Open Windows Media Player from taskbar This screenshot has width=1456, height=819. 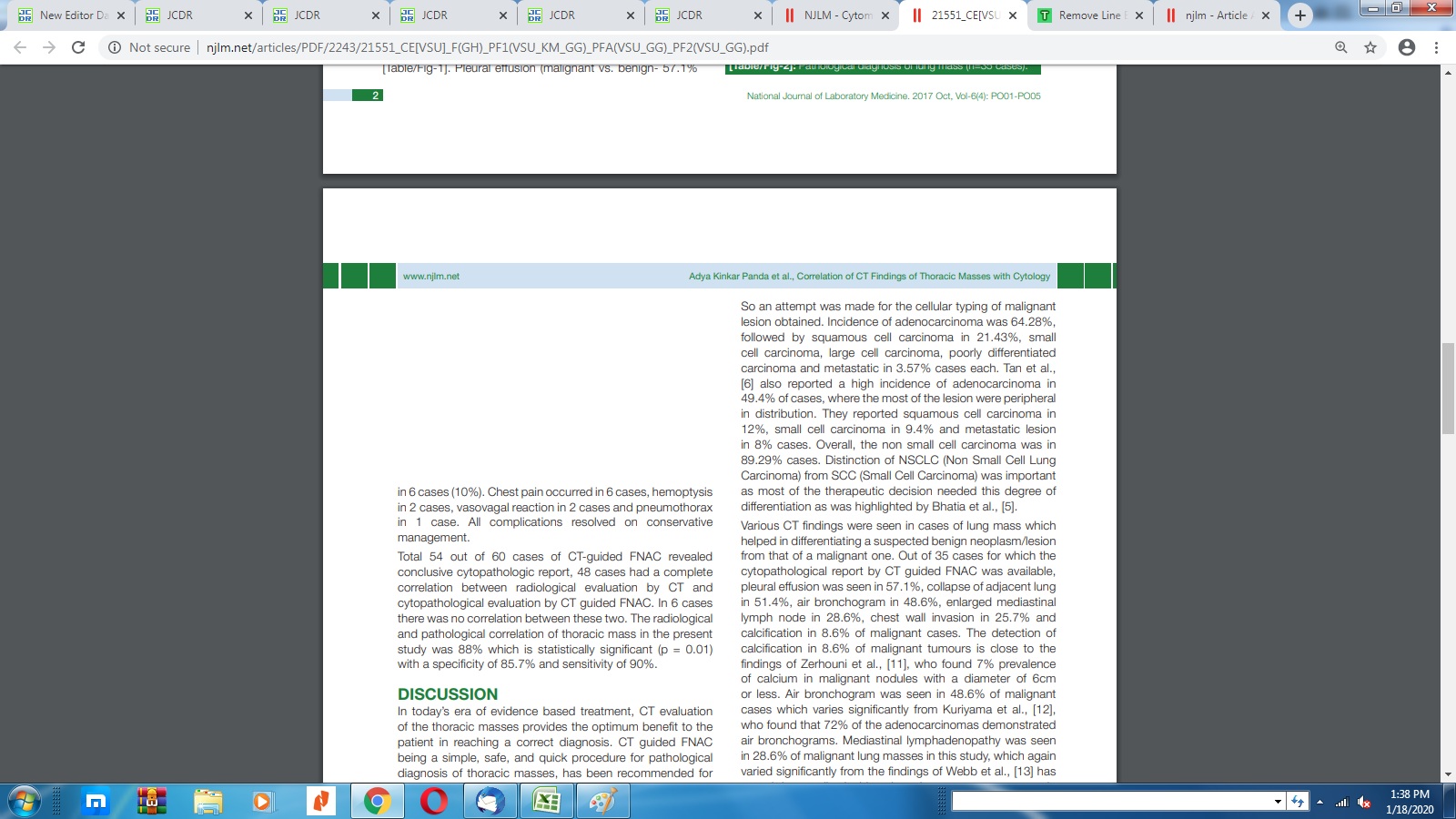pyautogui.click(x=263, y=802)
